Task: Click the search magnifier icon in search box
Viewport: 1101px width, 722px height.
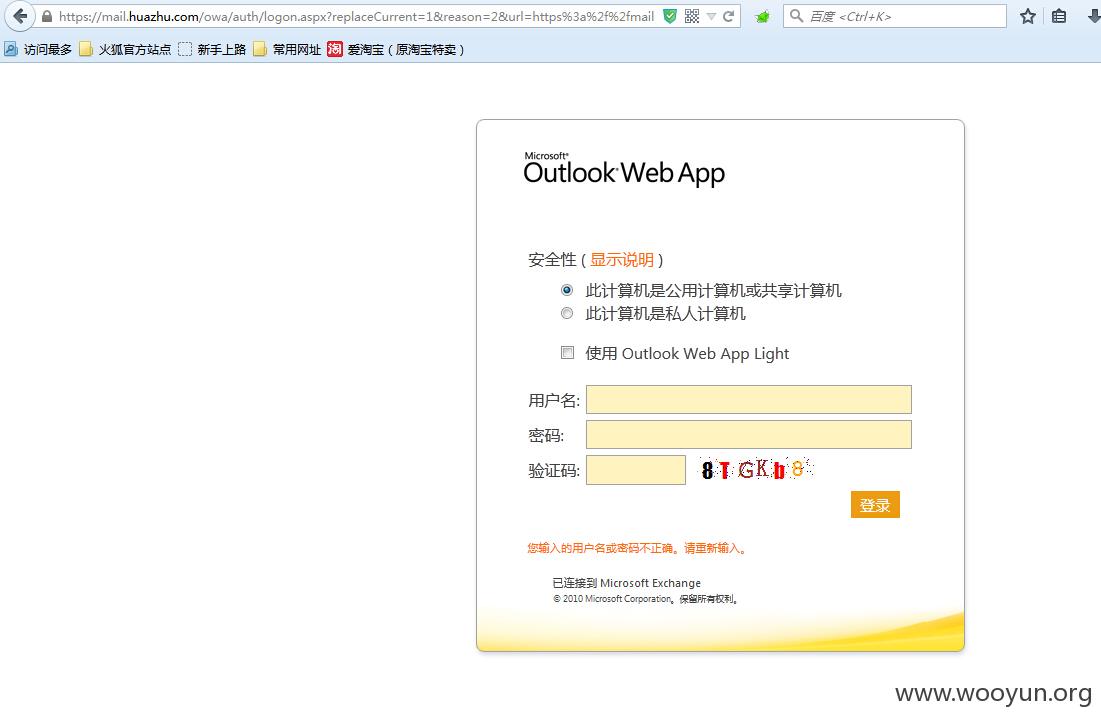Action: point(796,15)
